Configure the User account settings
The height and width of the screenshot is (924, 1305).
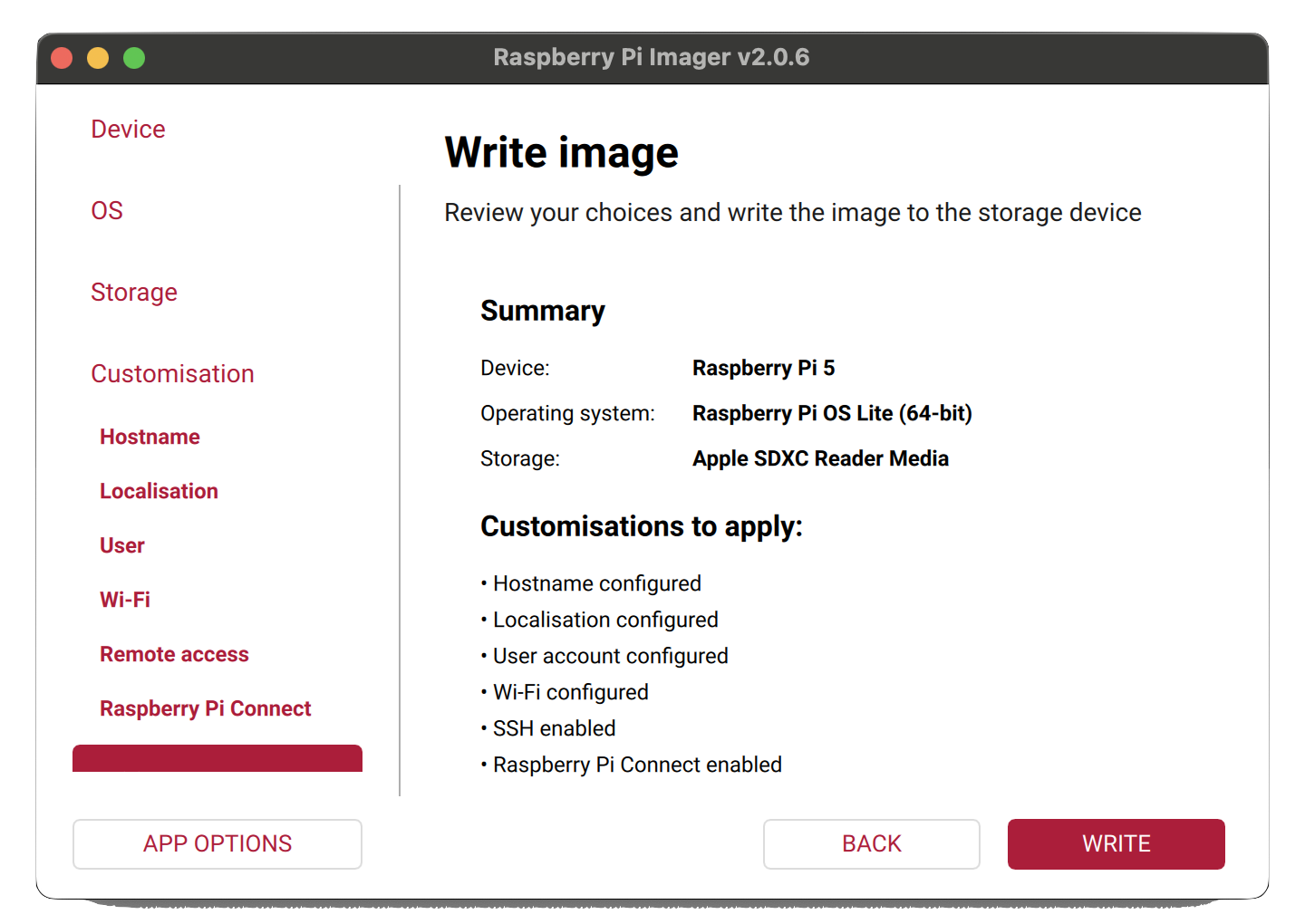pyautogui.click(x=121, y=545)
